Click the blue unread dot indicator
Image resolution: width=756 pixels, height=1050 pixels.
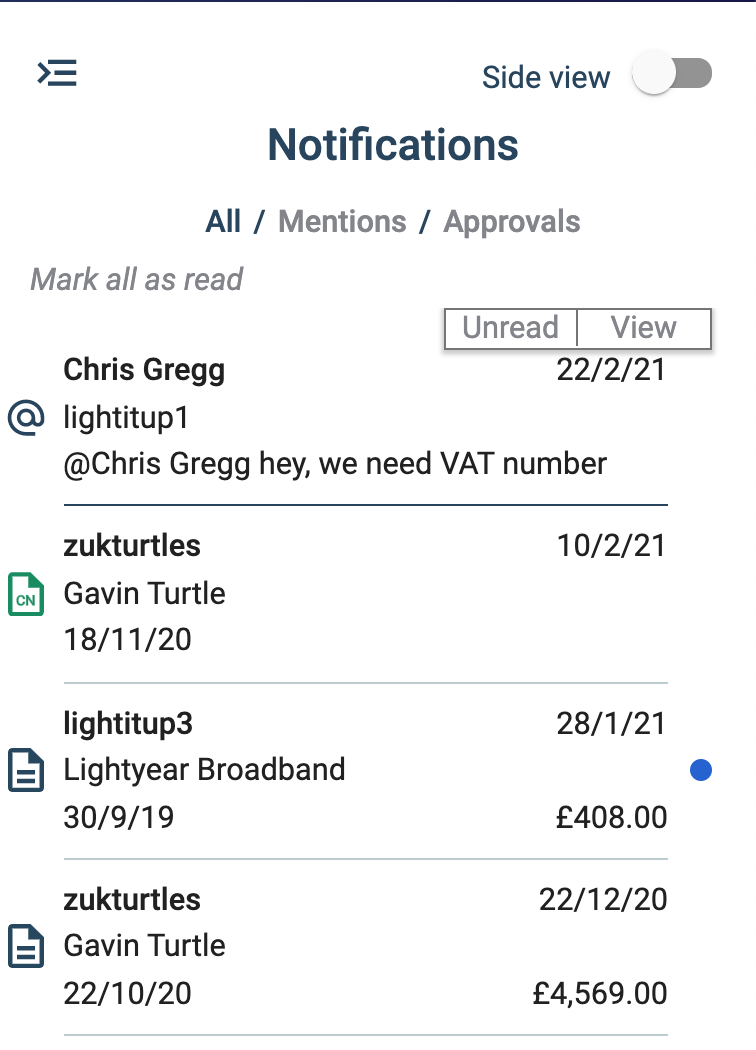pyautogui.click(x=701, y=770)
